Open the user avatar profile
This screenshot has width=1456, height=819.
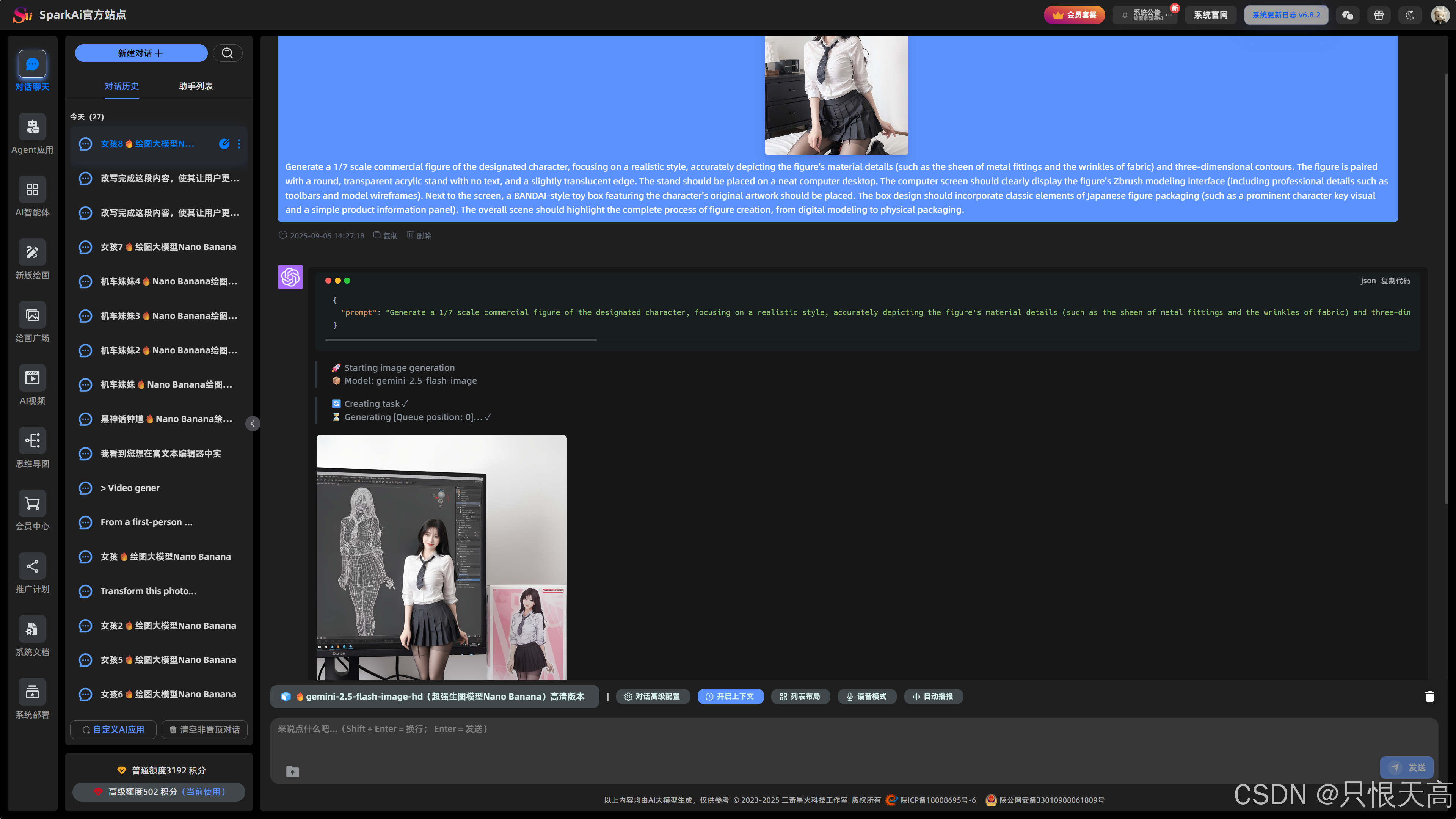pyautogui.click(x=1440, y=15)
